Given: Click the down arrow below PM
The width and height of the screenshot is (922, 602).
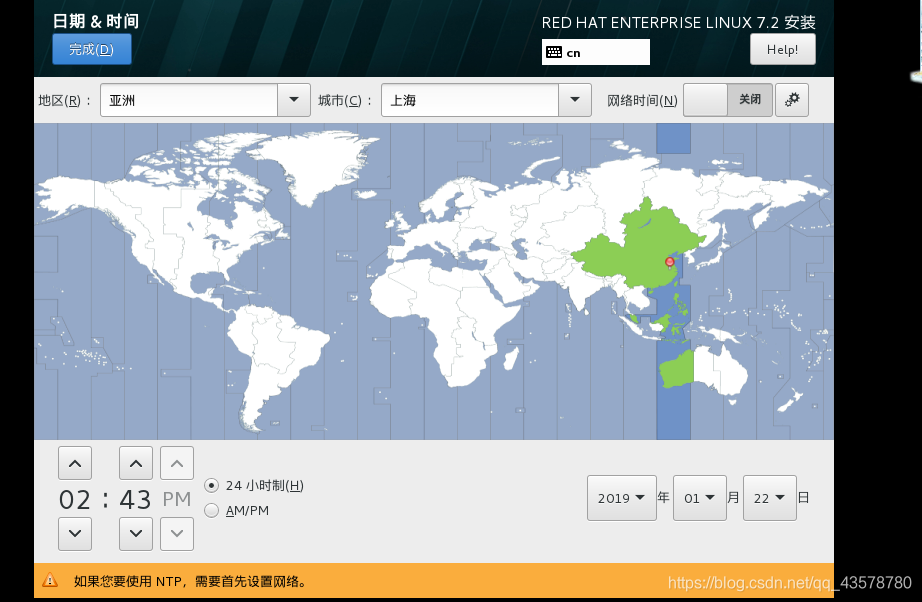Looking at the screenshot, I should [177, 534].
